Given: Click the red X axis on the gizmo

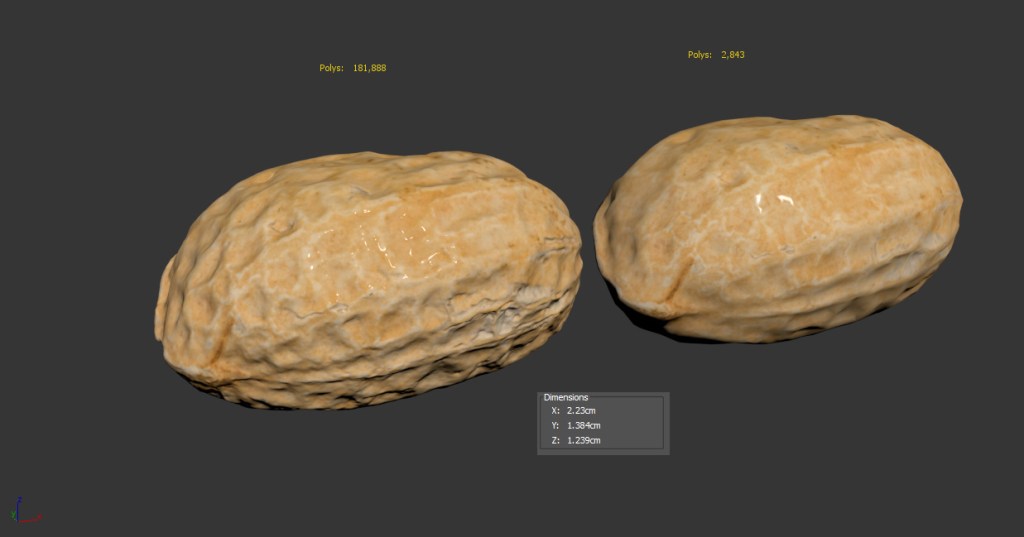Looking at the screenshot, I should coord(34,518).
